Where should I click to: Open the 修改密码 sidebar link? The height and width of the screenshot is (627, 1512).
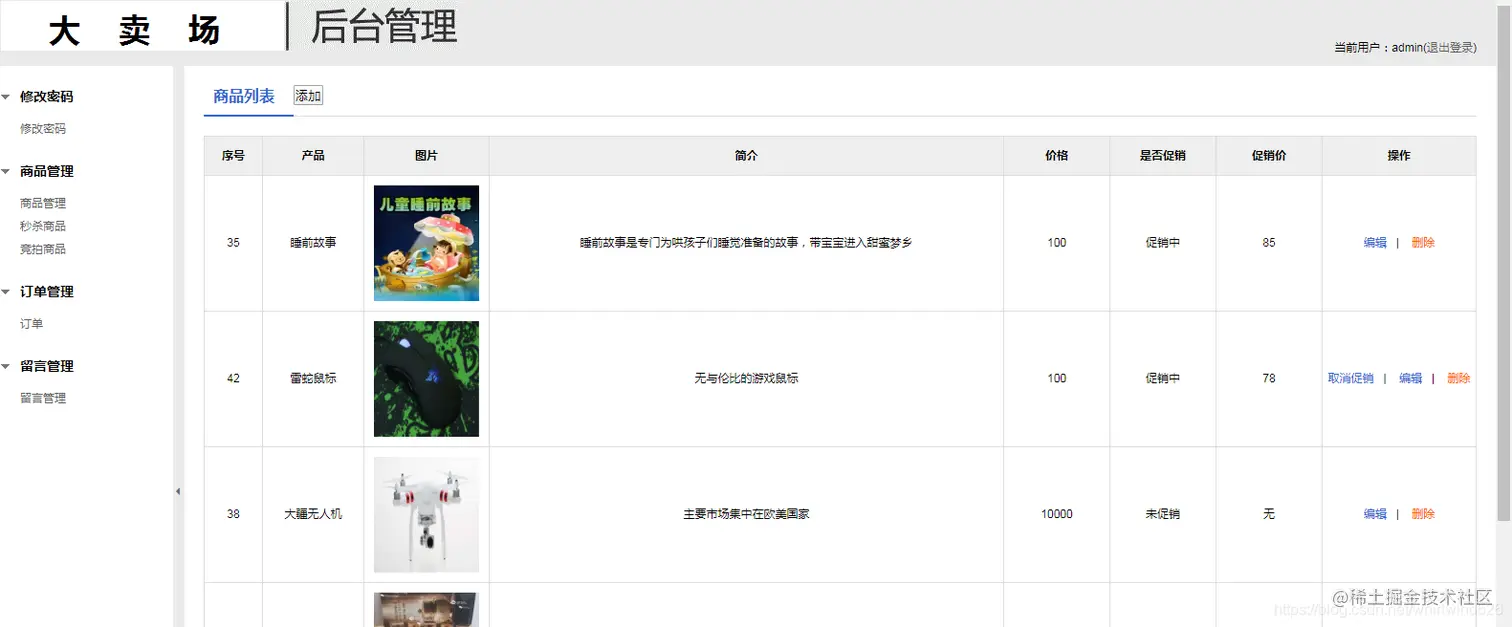43,129
